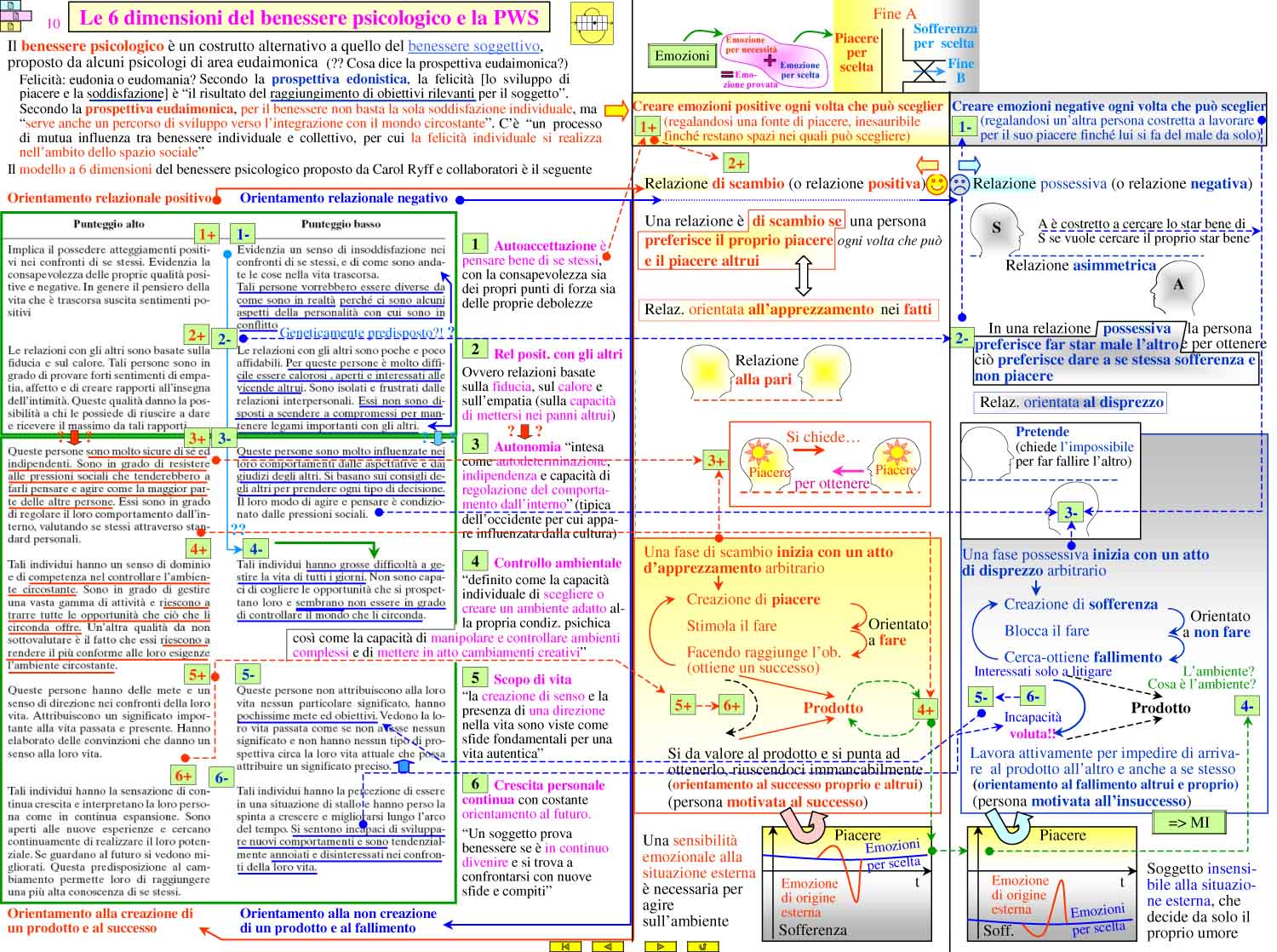The height and width of the screenshot is (952, 1277).
Task: Click the blue right-pointing outline arrow
Action: (x=969, y=164)
